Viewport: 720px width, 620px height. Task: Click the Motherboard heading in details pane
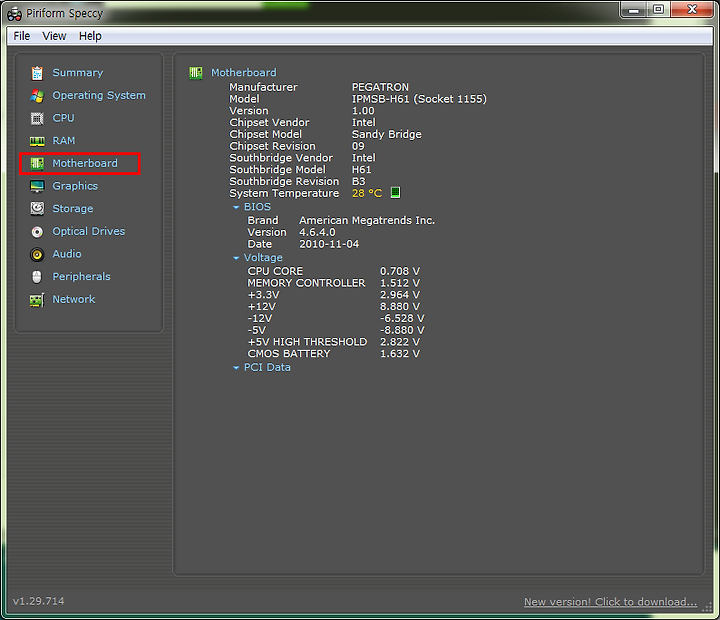click(244, 73)
